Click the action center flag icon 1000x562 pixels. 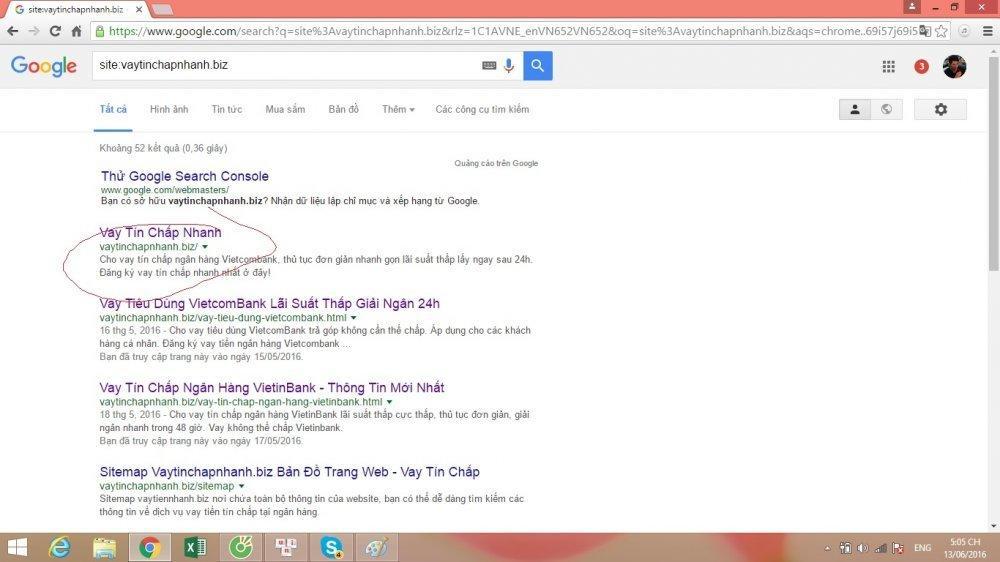pos(898,548)
